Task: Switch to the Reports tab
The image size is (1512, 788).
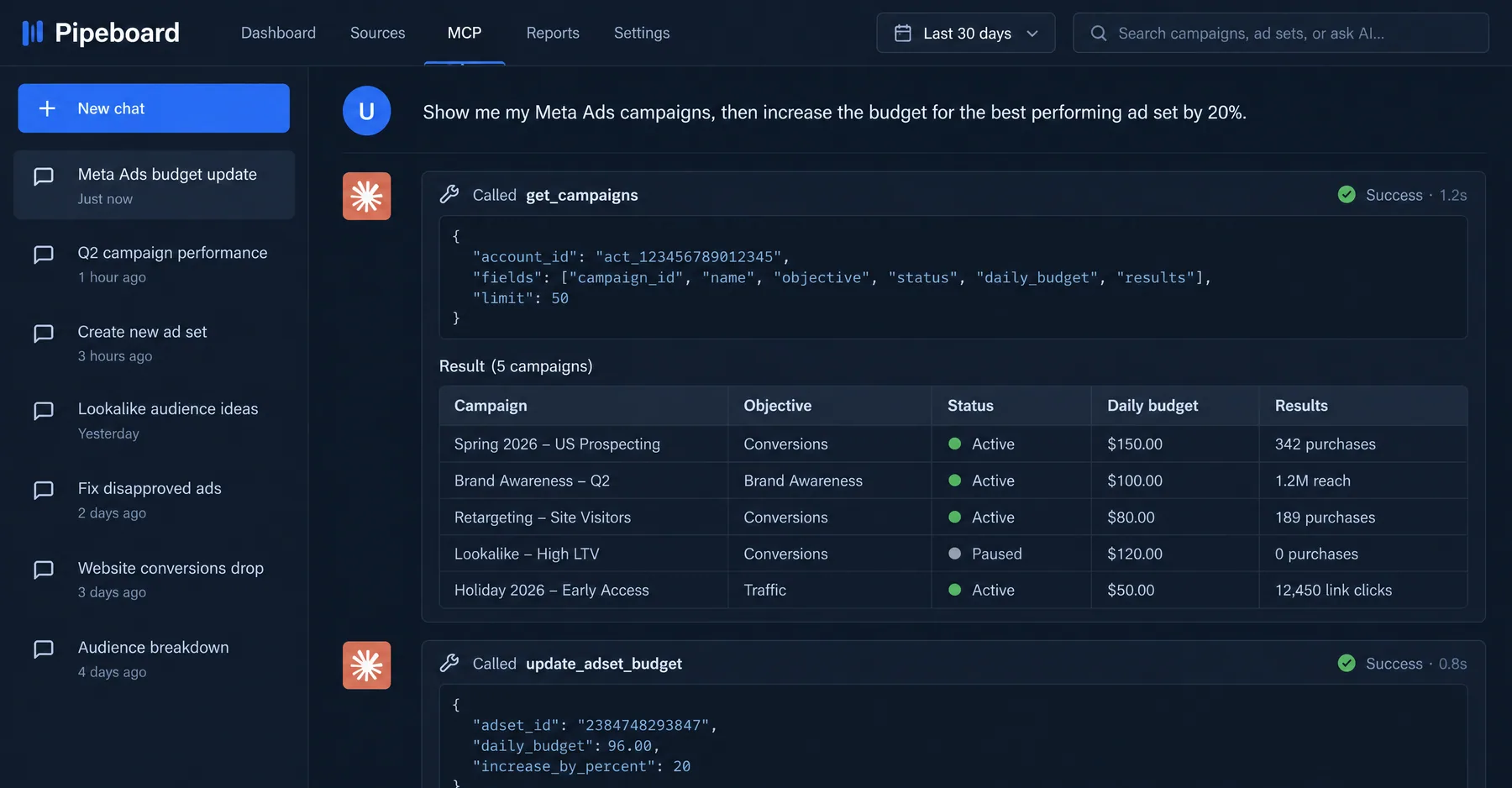Action: click(553, 33)
